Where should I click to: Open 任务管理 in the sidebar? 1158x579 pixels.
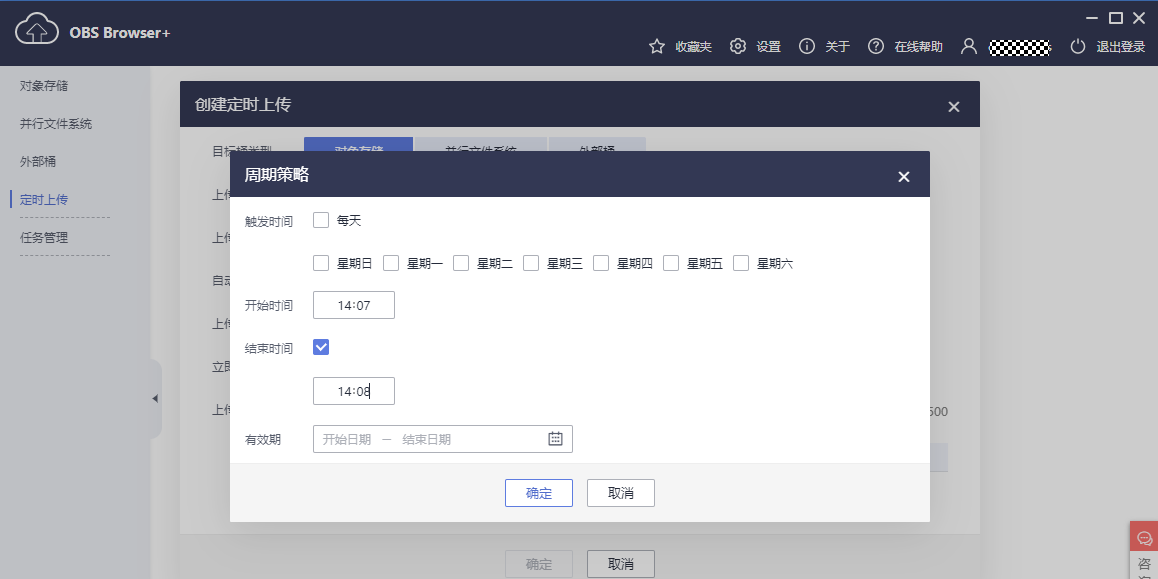tap(44, 238)
